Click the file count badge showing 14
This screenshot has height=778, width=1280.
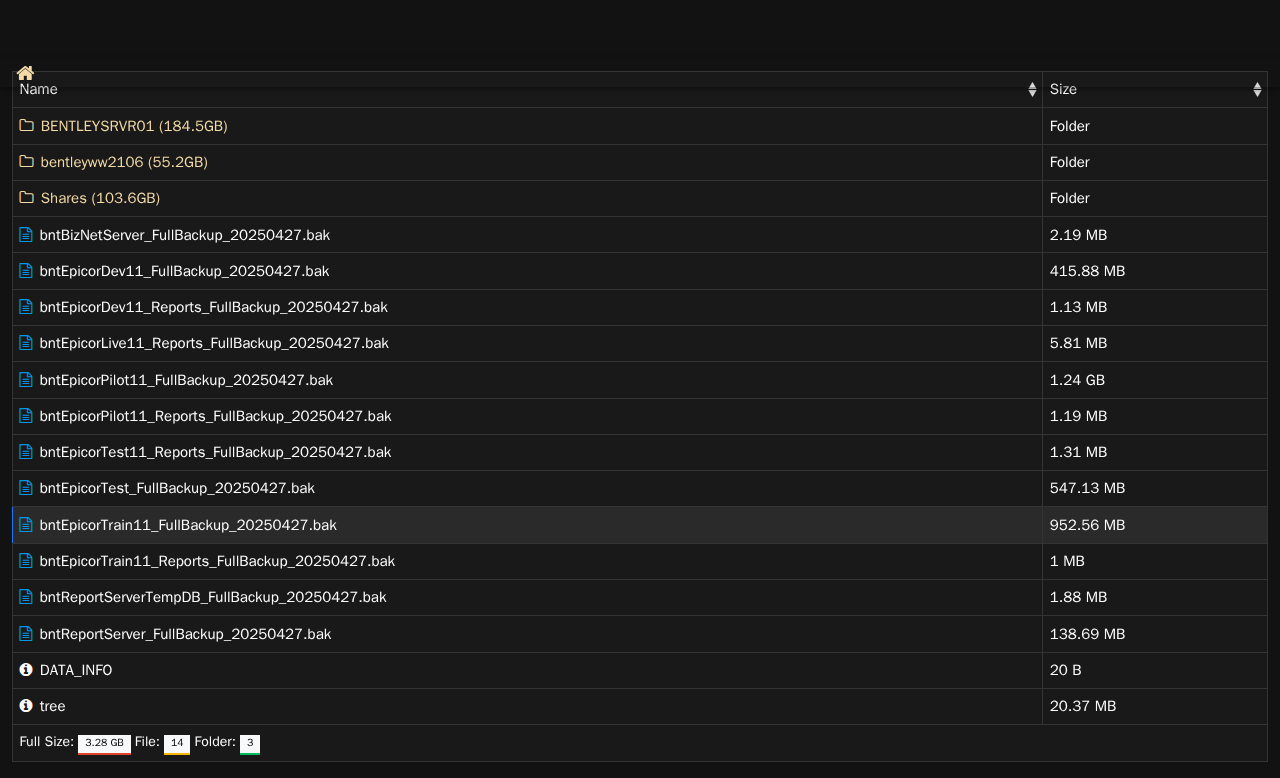177,744
